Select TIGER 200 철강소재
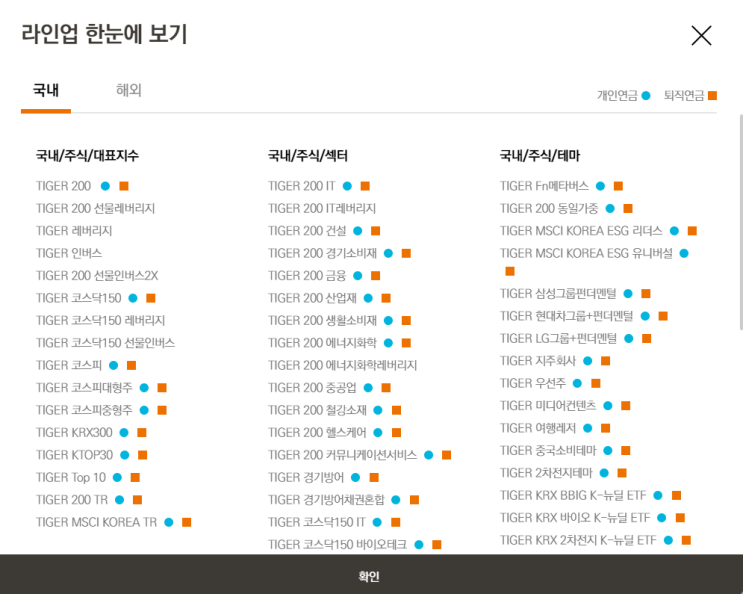 [x=317, y=410]
